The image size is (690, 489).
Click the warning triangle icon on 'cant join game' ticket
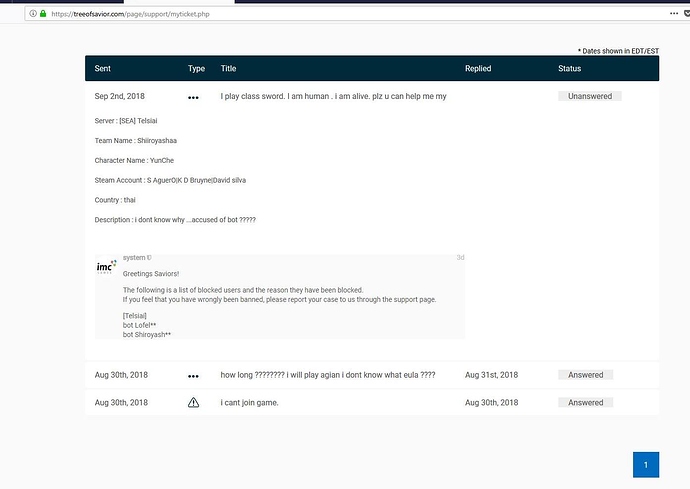click(193, 403)
